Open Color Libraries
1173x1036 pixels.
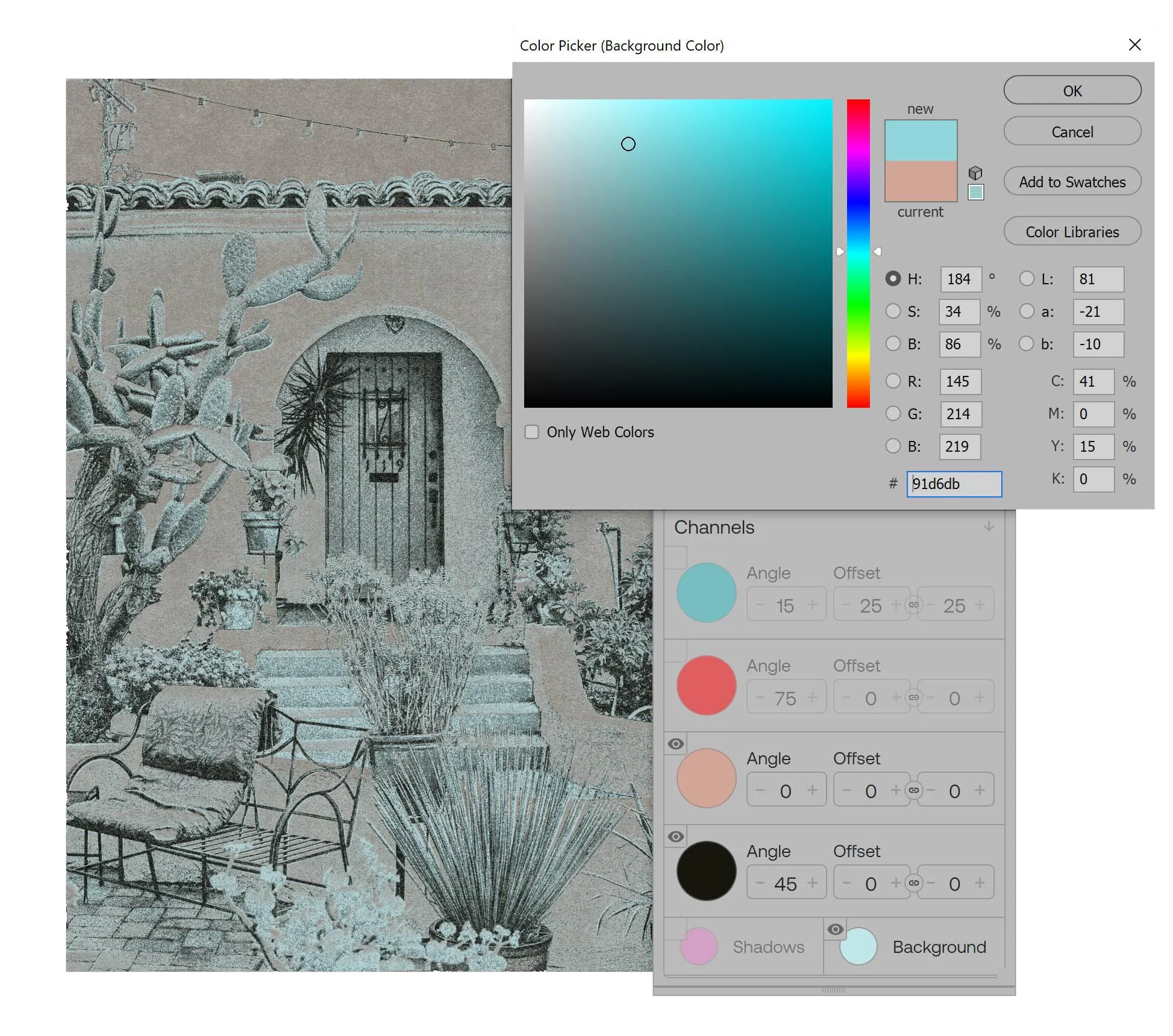pos(1072,231)
